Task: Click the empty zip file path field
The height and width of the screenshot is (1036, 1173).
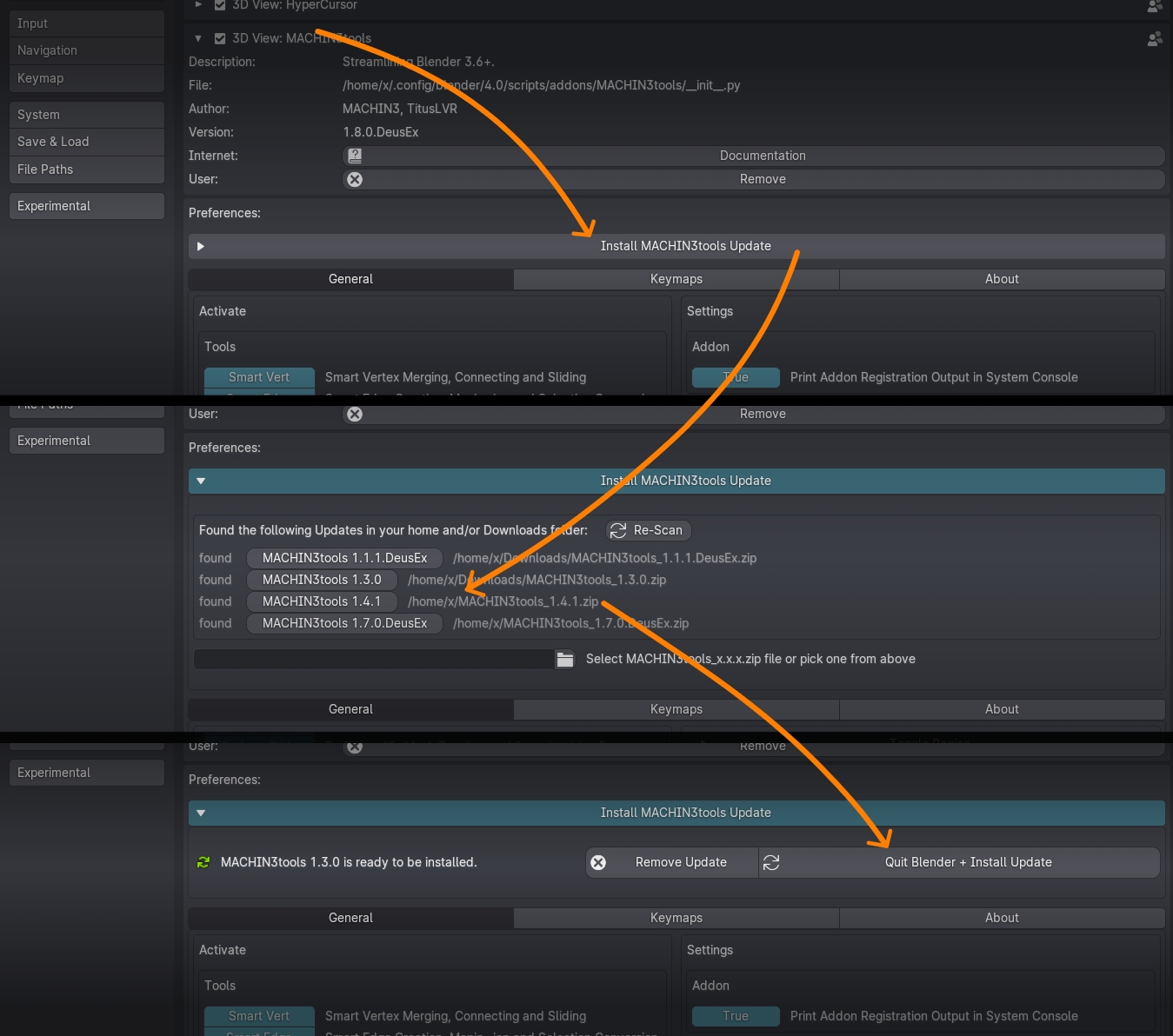Action: pos(374,659)
